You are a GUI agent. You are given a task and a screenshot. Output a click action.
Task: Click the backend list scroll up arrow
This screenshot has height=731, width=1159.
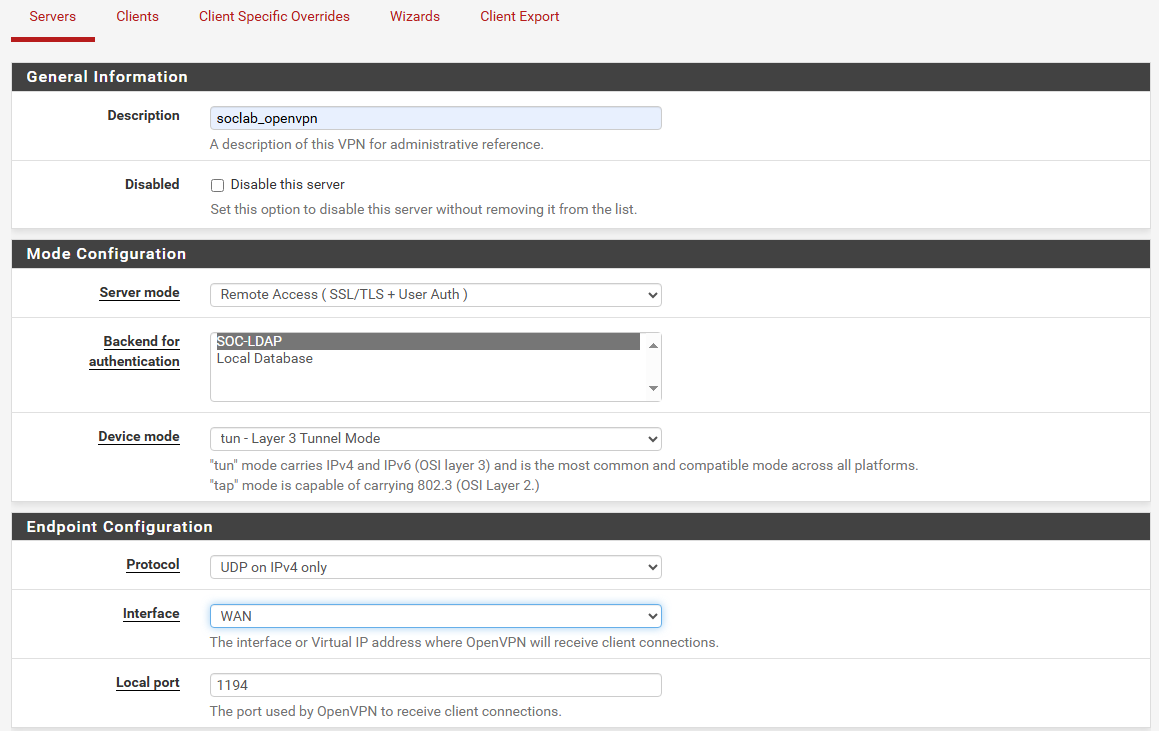[x=653, y=345]
